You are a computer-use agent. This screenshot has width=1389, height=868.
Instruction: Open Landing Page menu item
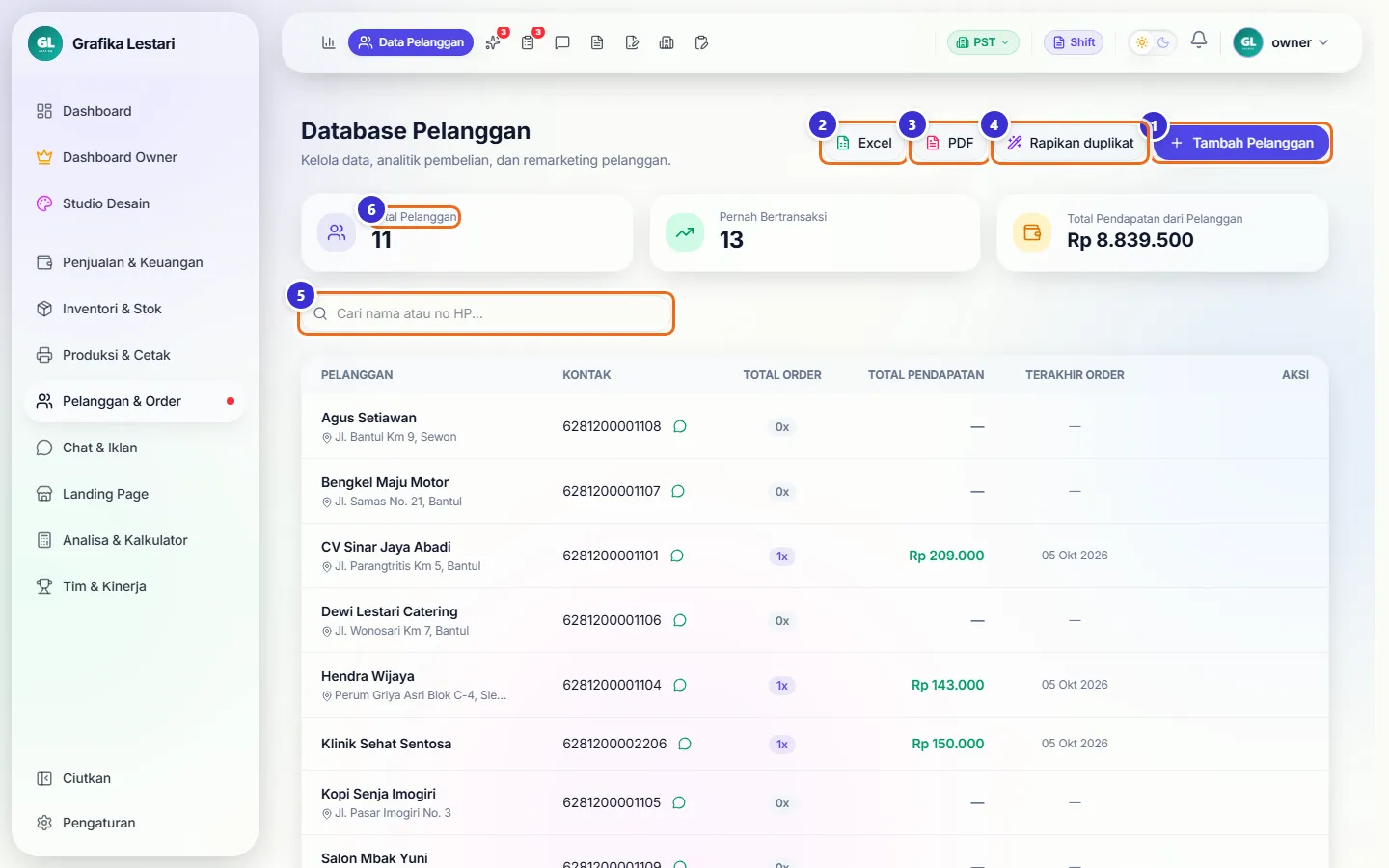tap(135, 494)
